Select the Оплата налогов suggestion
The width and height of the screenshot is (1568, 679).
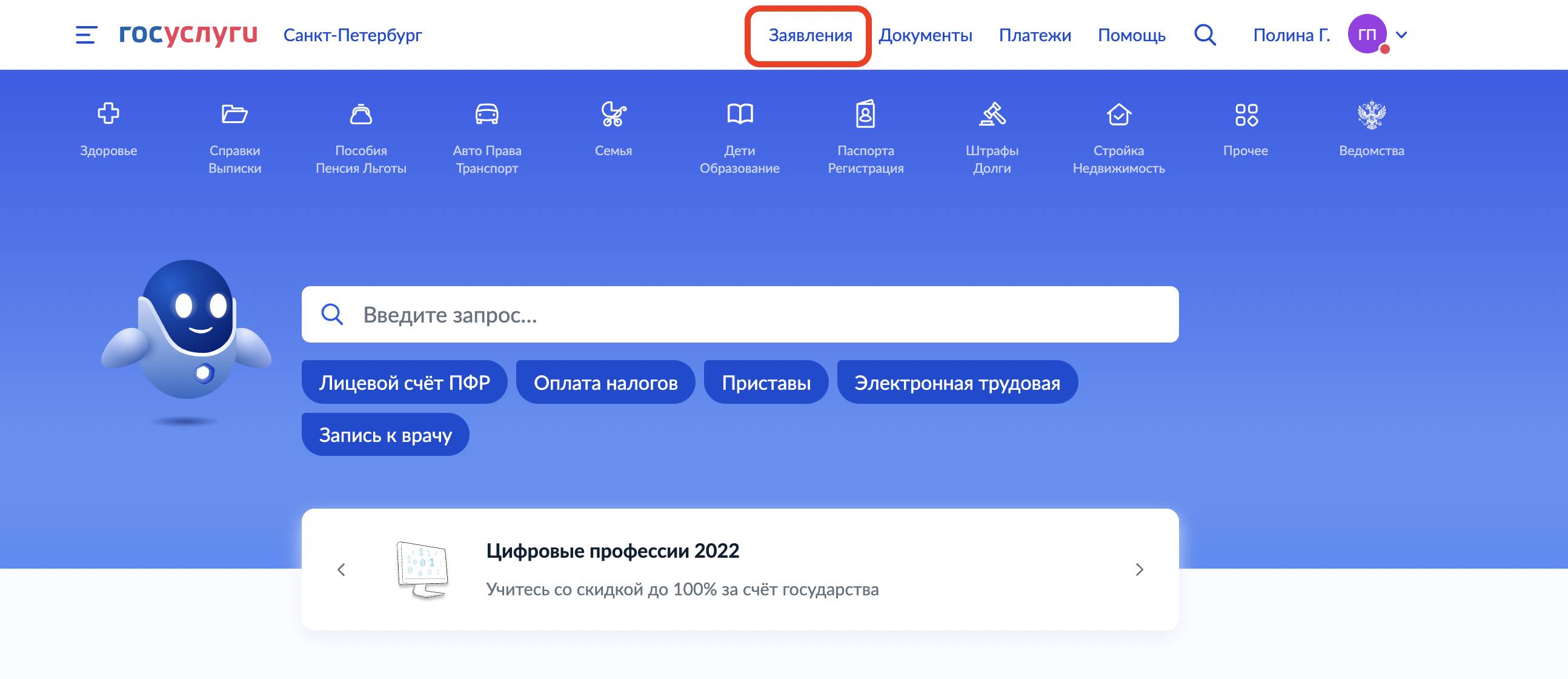click(605, 383)
